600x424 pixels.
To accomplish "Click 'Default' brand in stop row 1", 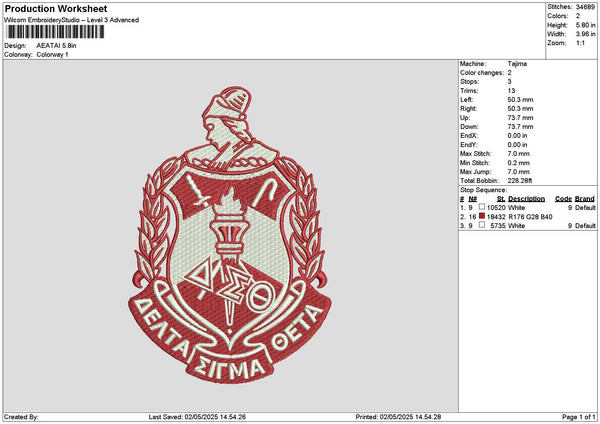I will (585, 208).
